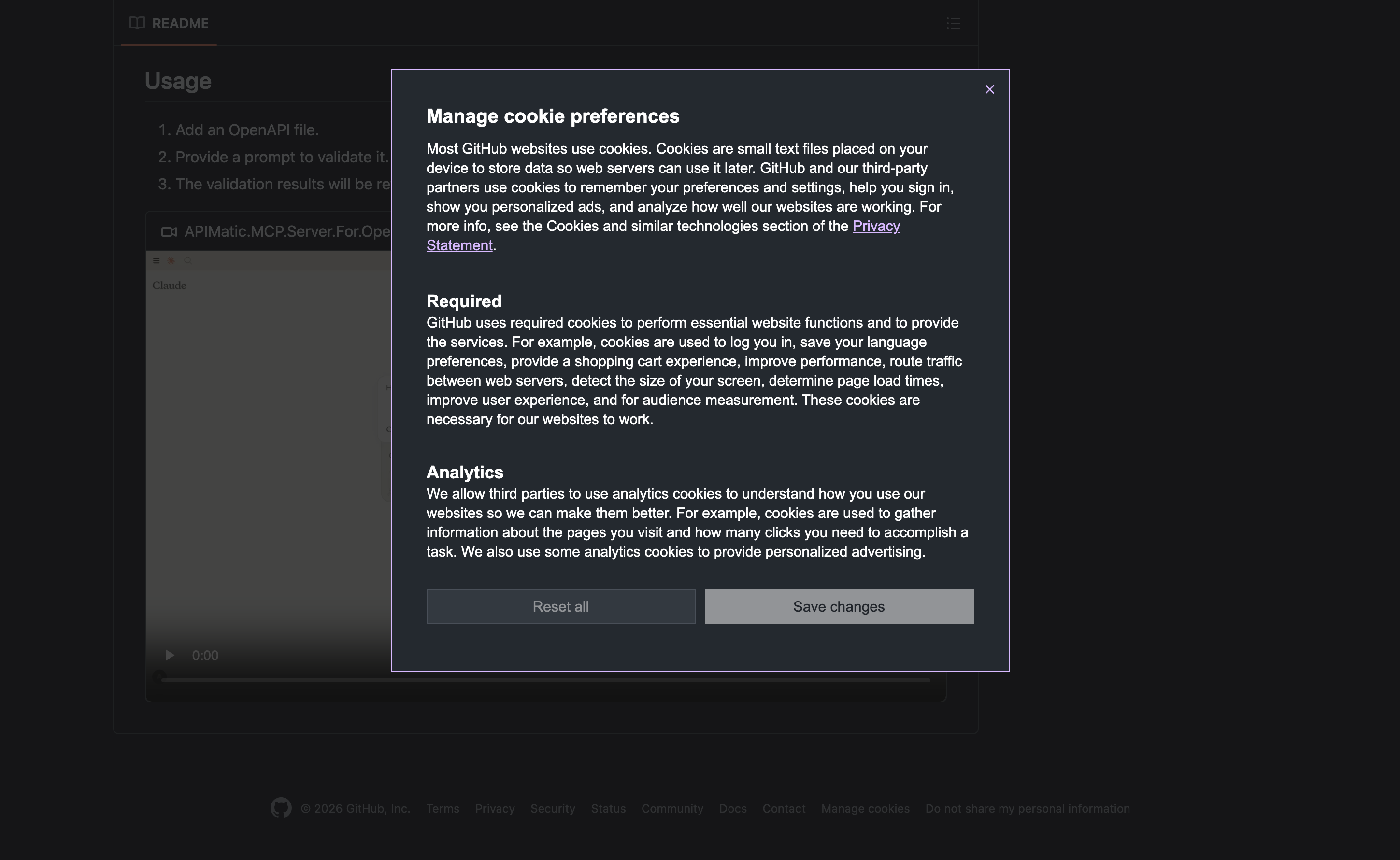Viewport: 1400px width, 860px height.
Task: Click the video progress bar
Action: pyautogui.click(x=545, y=680)
